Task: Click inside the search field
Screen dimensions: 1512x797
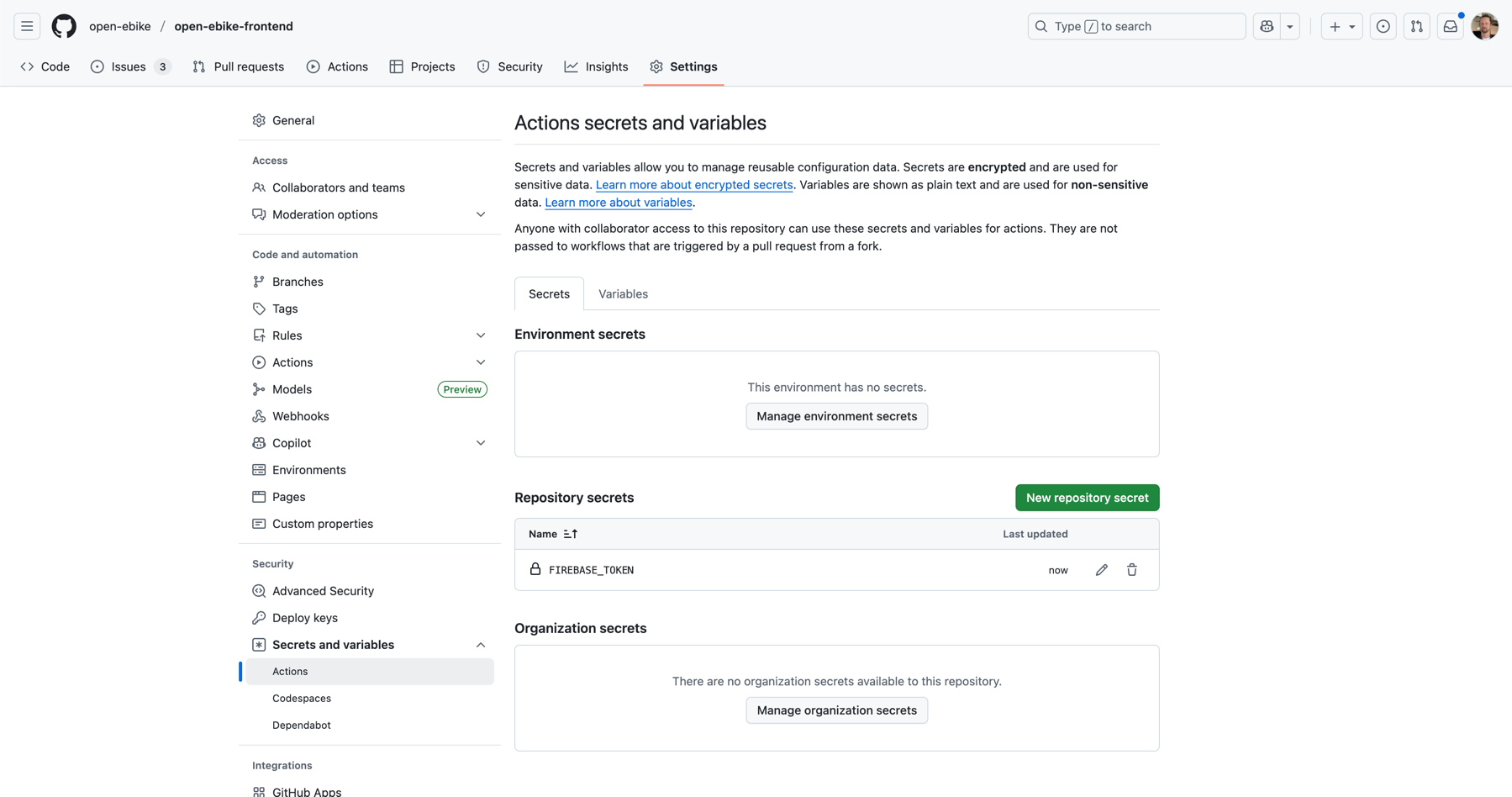Action: click(x=1136, y=26)
